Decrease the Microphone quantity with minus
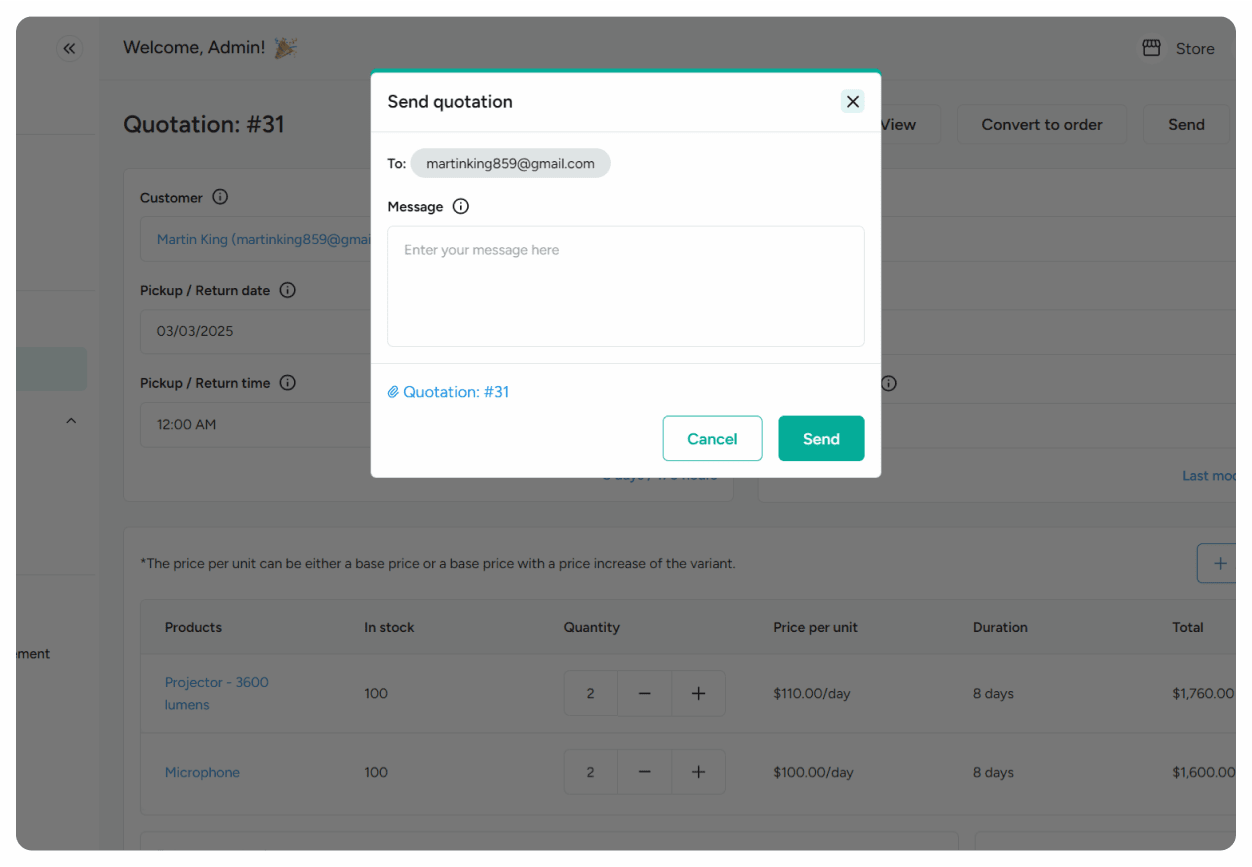This screenshot has height=867, width=1252. 644,772
